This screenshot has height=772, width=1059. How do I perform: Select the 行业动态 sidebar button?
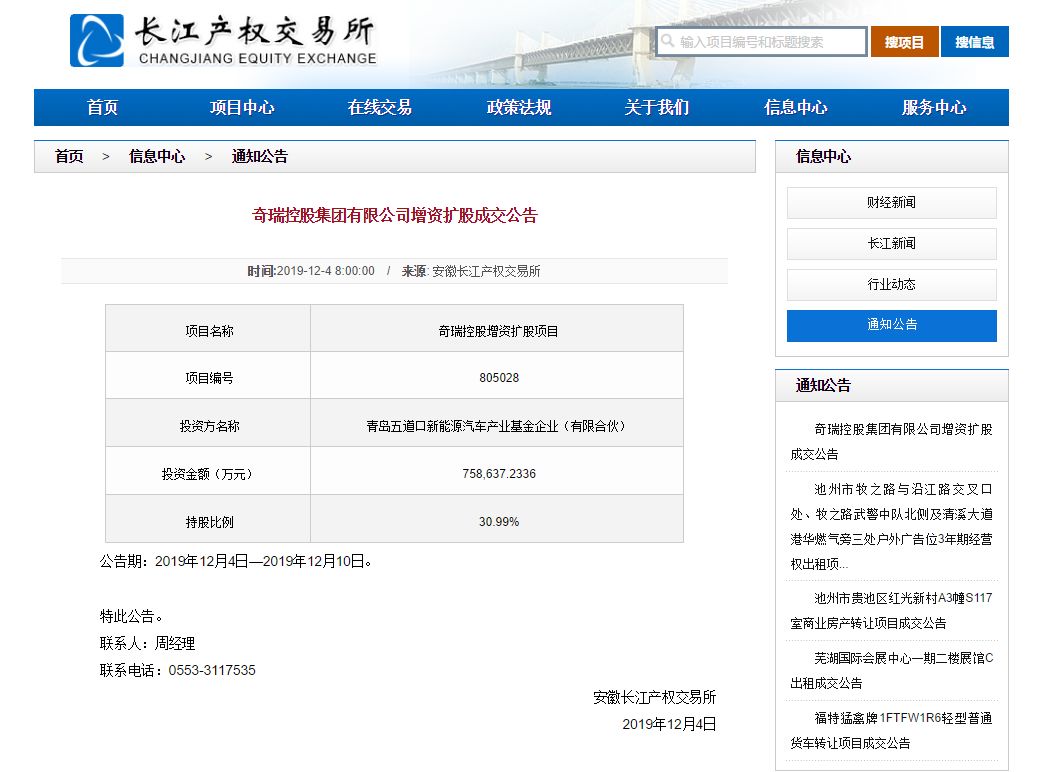[892, 284]
